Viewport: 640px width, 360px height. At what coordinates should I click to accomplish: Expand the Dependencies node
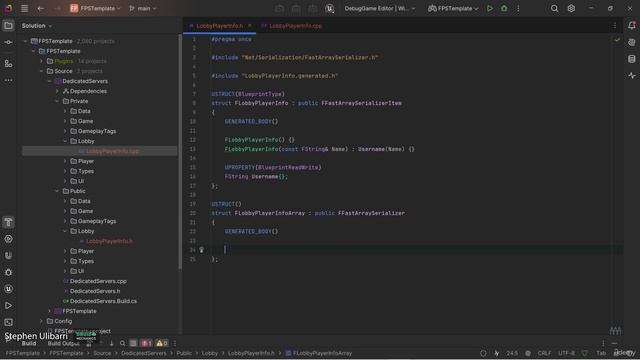pos(57,91)
